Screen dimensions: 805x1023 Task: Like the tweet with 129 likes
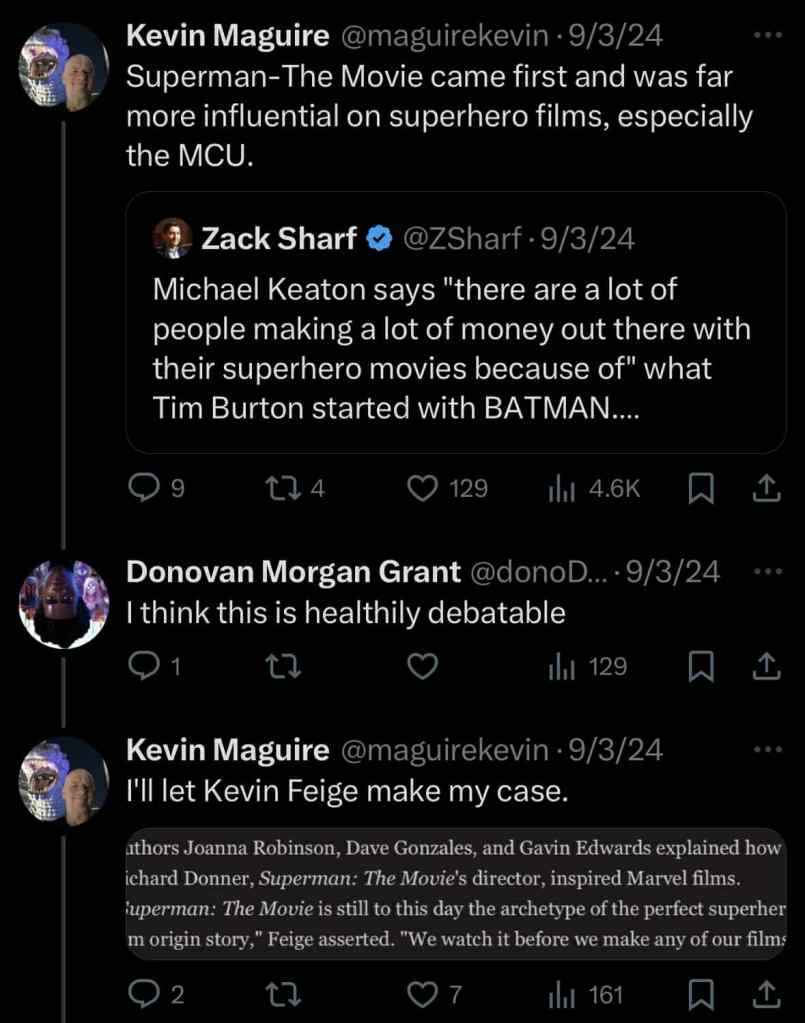tap(424, 488)
